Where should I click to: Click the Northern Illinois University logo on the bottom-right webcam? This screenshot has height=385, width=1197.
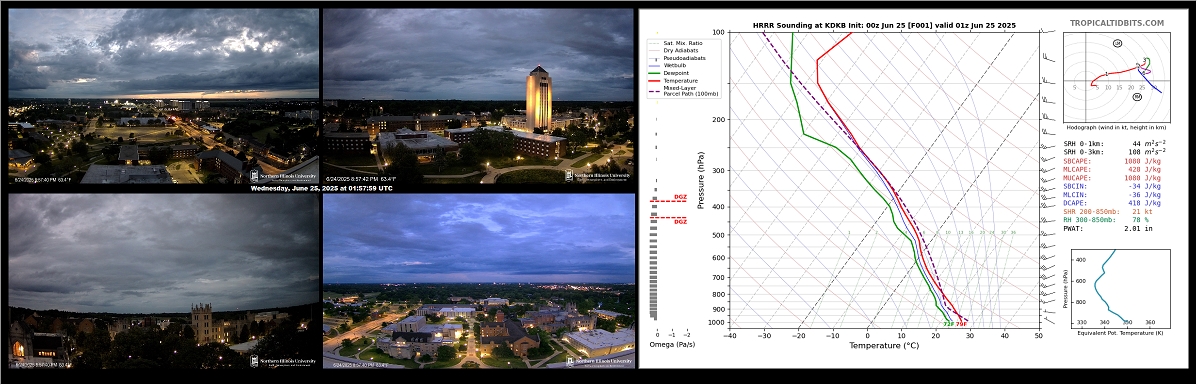point(599,361)
